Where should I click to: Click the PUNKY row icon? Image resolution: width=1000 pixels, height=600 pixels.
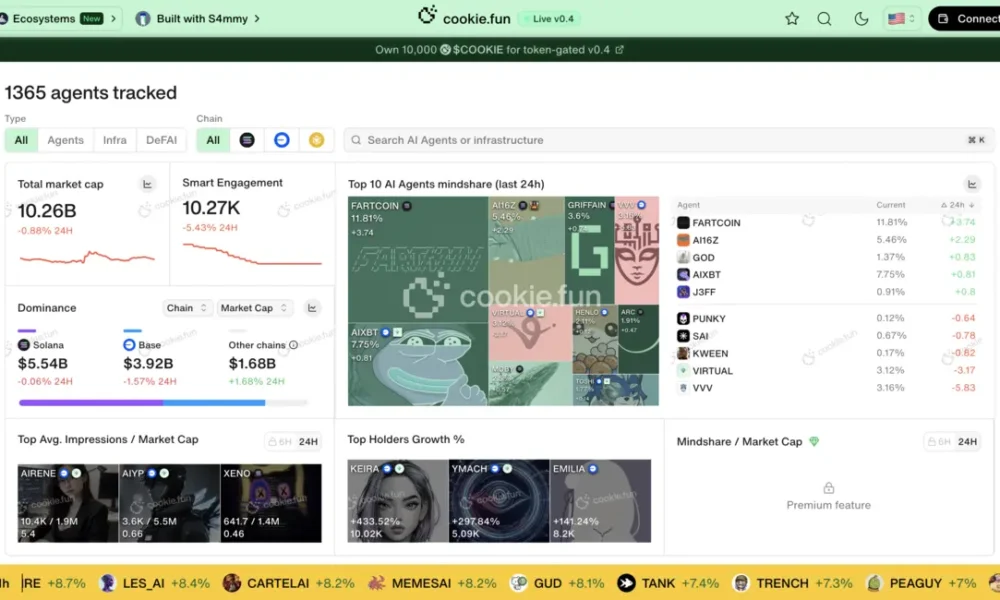point(683,318)
